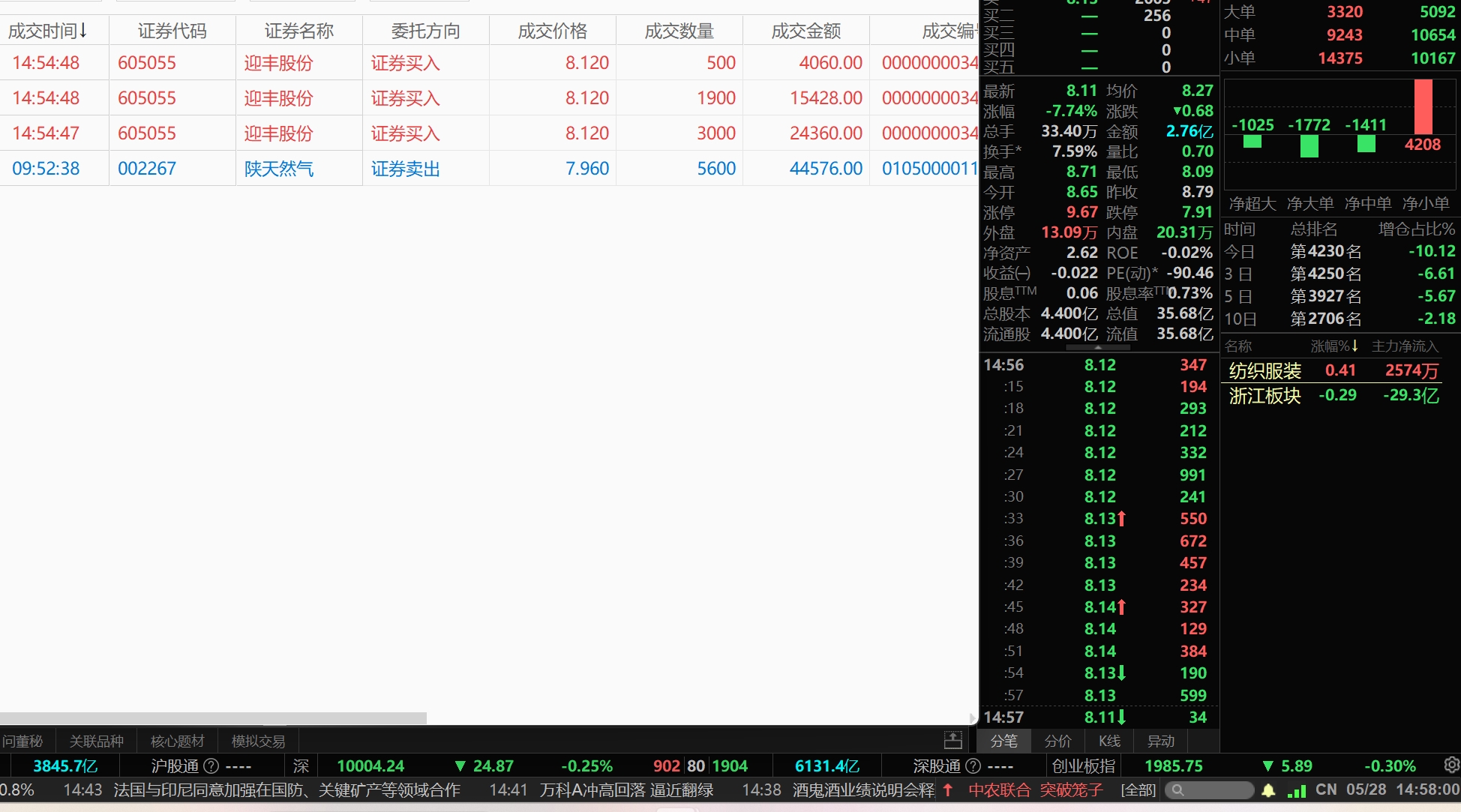Viewport: 1461px width, 812px height.
Task: Open news 万科A冲高回落 逼近翻绿
Action: 626,790
